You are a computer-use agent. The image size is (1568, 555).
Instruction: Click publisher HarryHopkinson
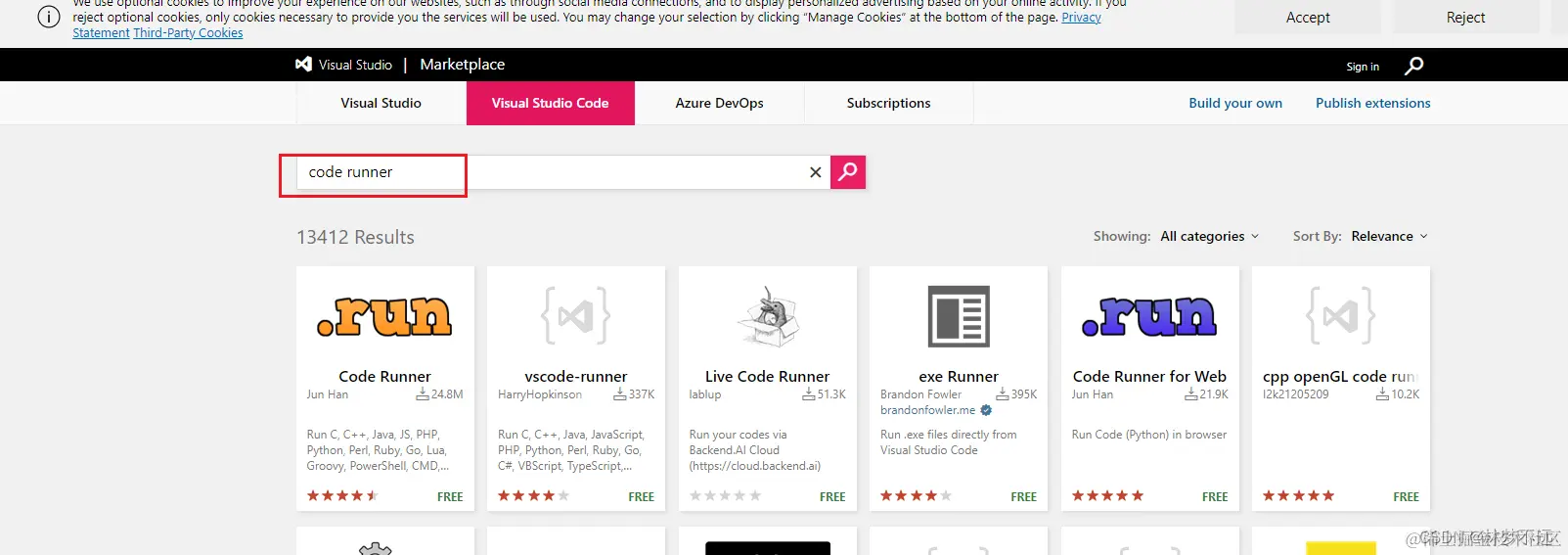click(540, 394)
